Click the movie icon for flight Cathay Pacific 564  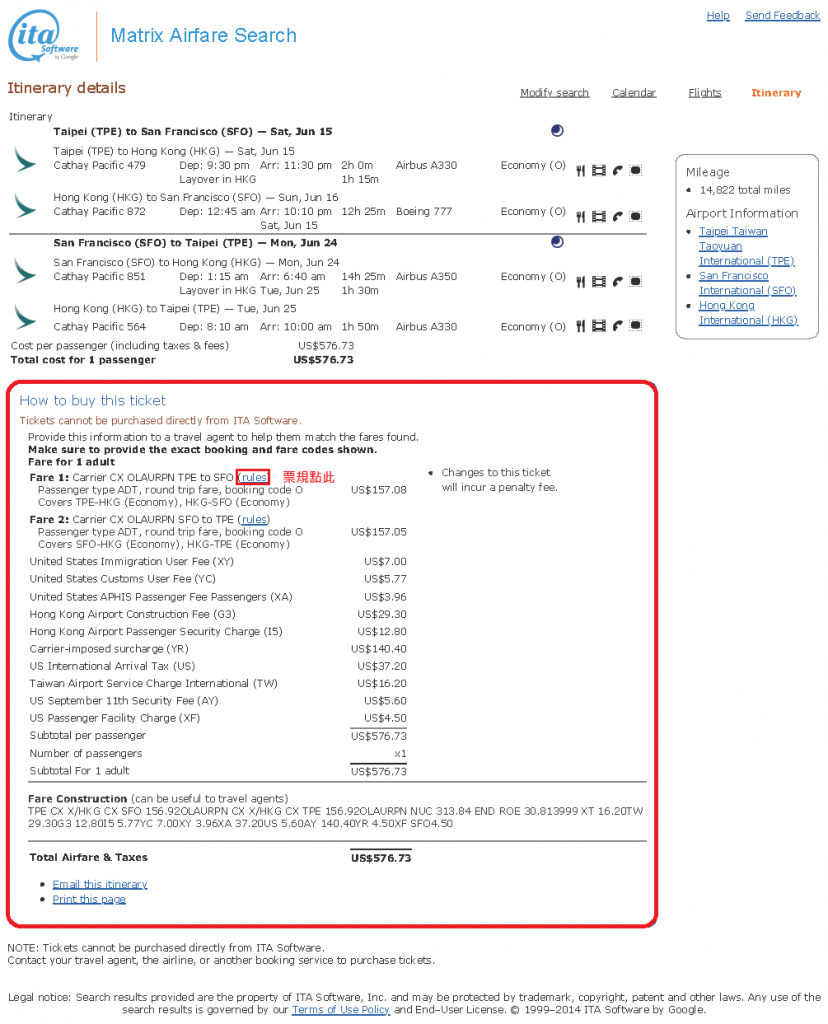pos(599,325)
